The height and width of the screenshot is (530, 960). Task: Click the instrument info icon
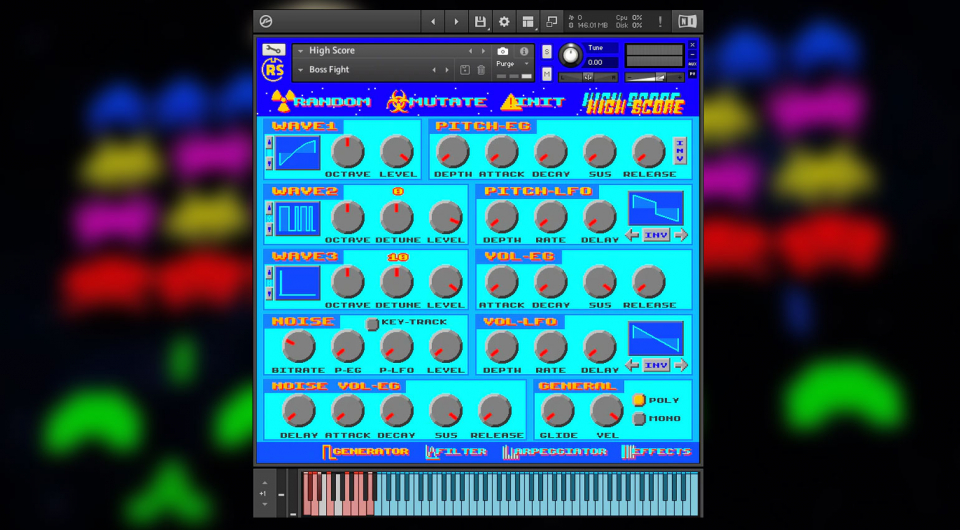pyautogui.click(x=524, y=51)
